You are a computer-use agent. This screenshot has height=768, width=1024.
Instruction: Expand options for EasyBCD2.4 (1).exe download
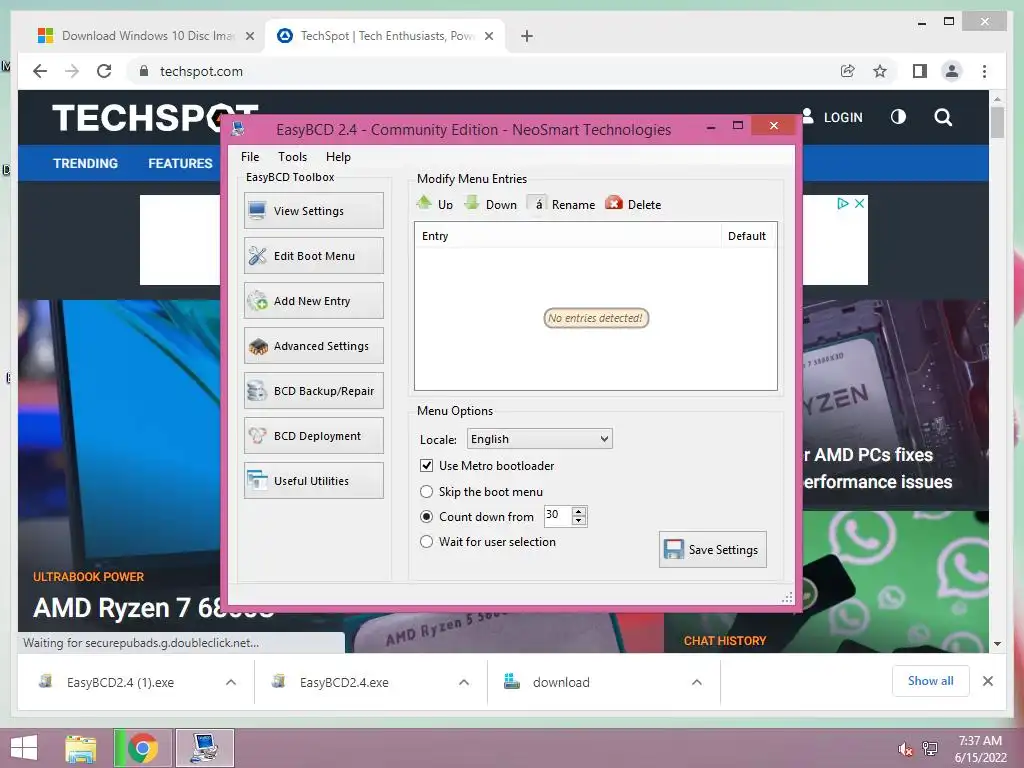tap(231, 682)
